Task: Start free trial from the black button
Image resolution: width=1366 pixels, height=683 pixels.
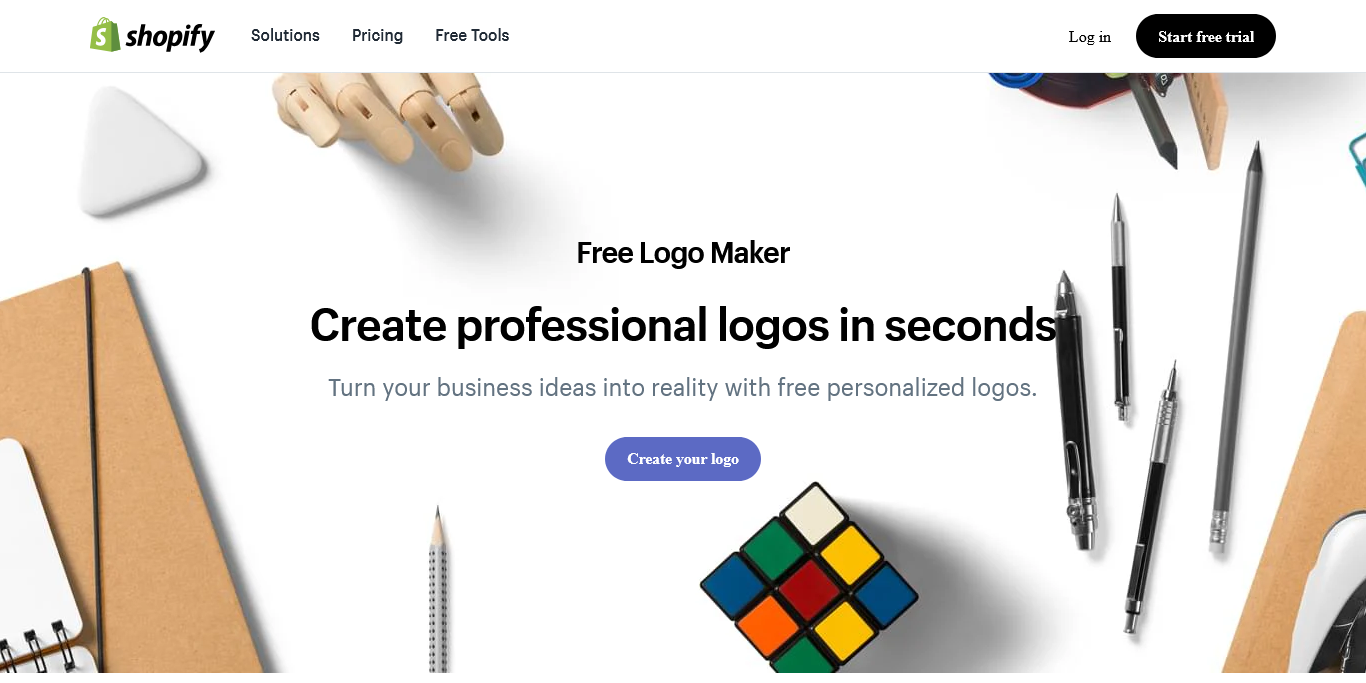Action: point(1205,36)
